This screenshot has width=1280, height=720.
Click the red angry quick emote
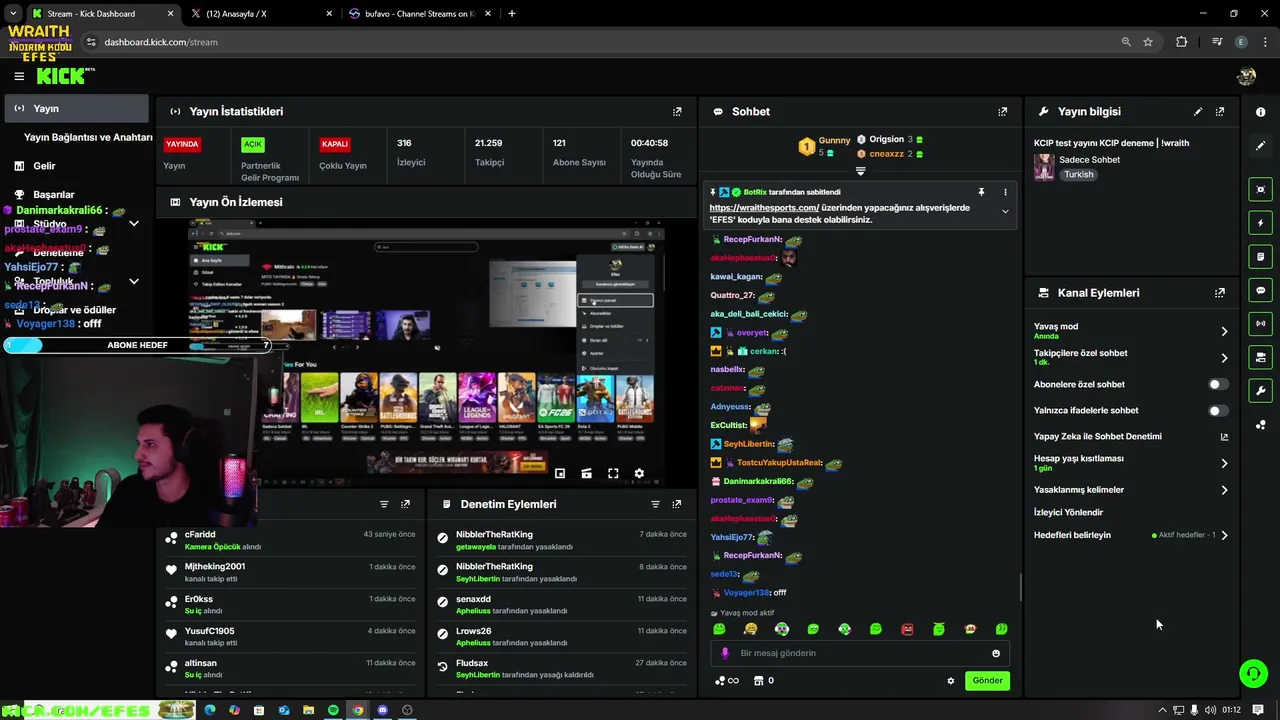click(x=907, y=629)
